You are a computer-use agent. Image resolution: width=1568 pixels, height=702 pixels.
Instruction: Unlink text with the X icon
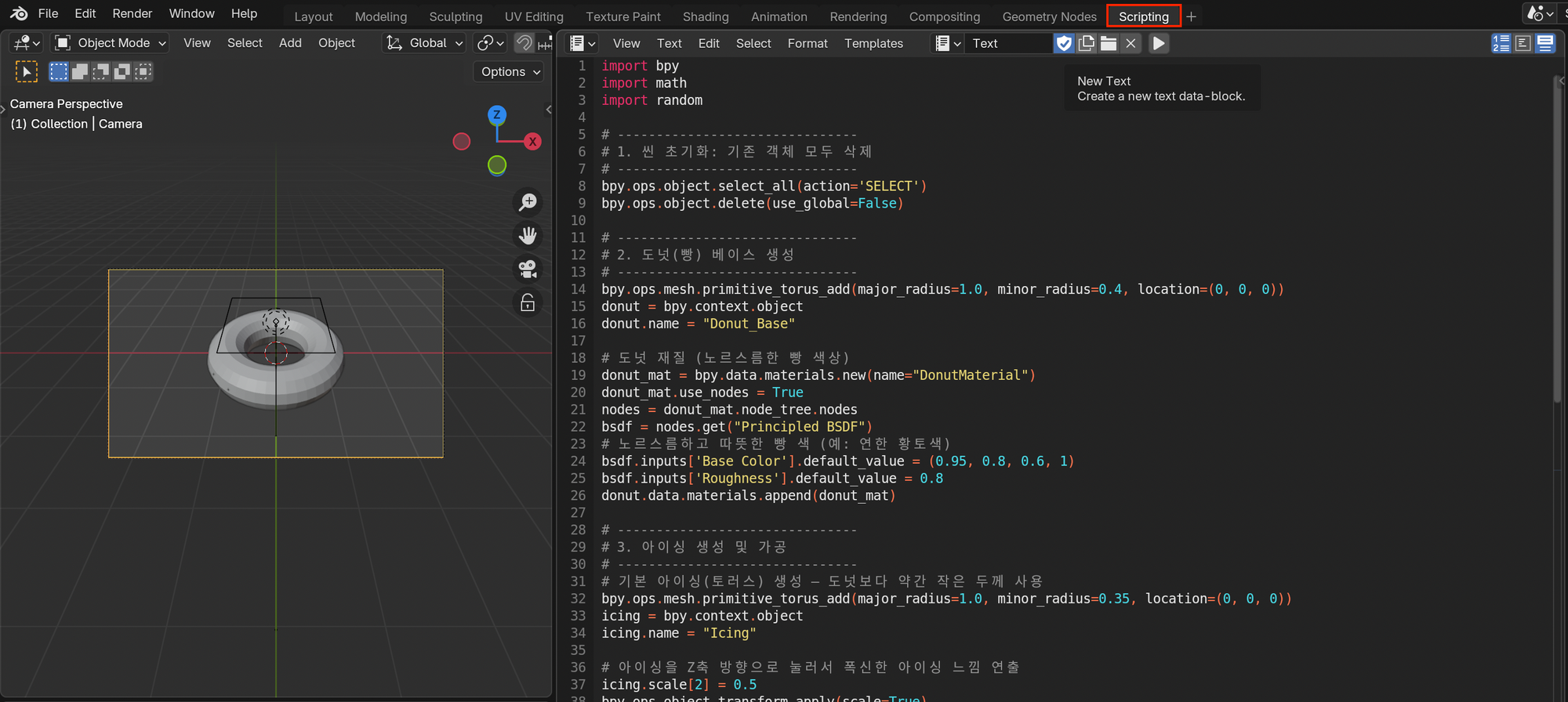coord(1131,43)
